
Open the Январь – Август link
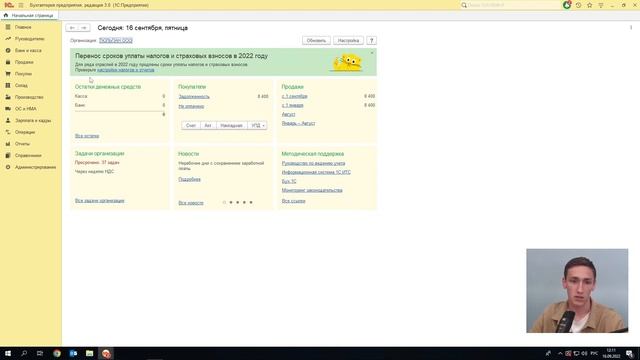(x=298, y=123)
